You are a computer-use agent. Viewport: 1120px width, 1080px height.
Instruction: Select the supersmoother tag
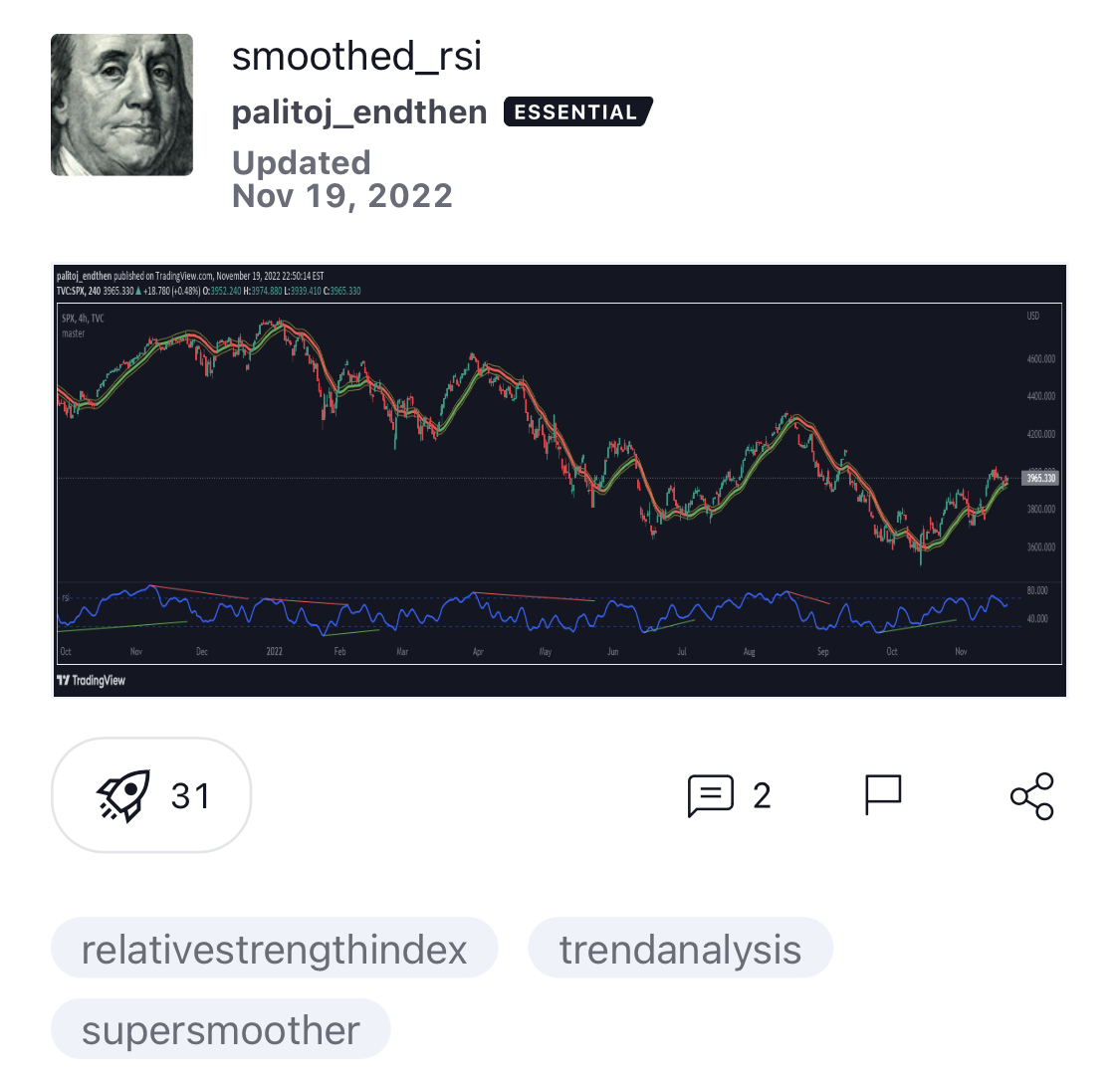pos(220,1030)
